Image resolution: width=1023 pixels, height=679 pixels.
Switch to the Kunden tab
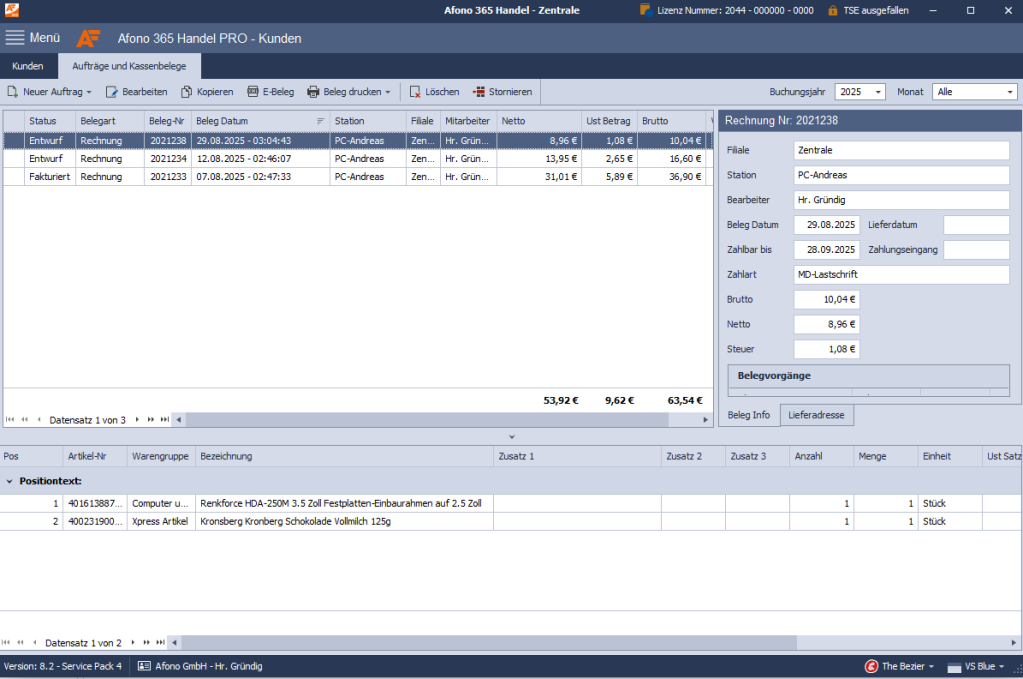pyautogui.click(x=28, y=66)
